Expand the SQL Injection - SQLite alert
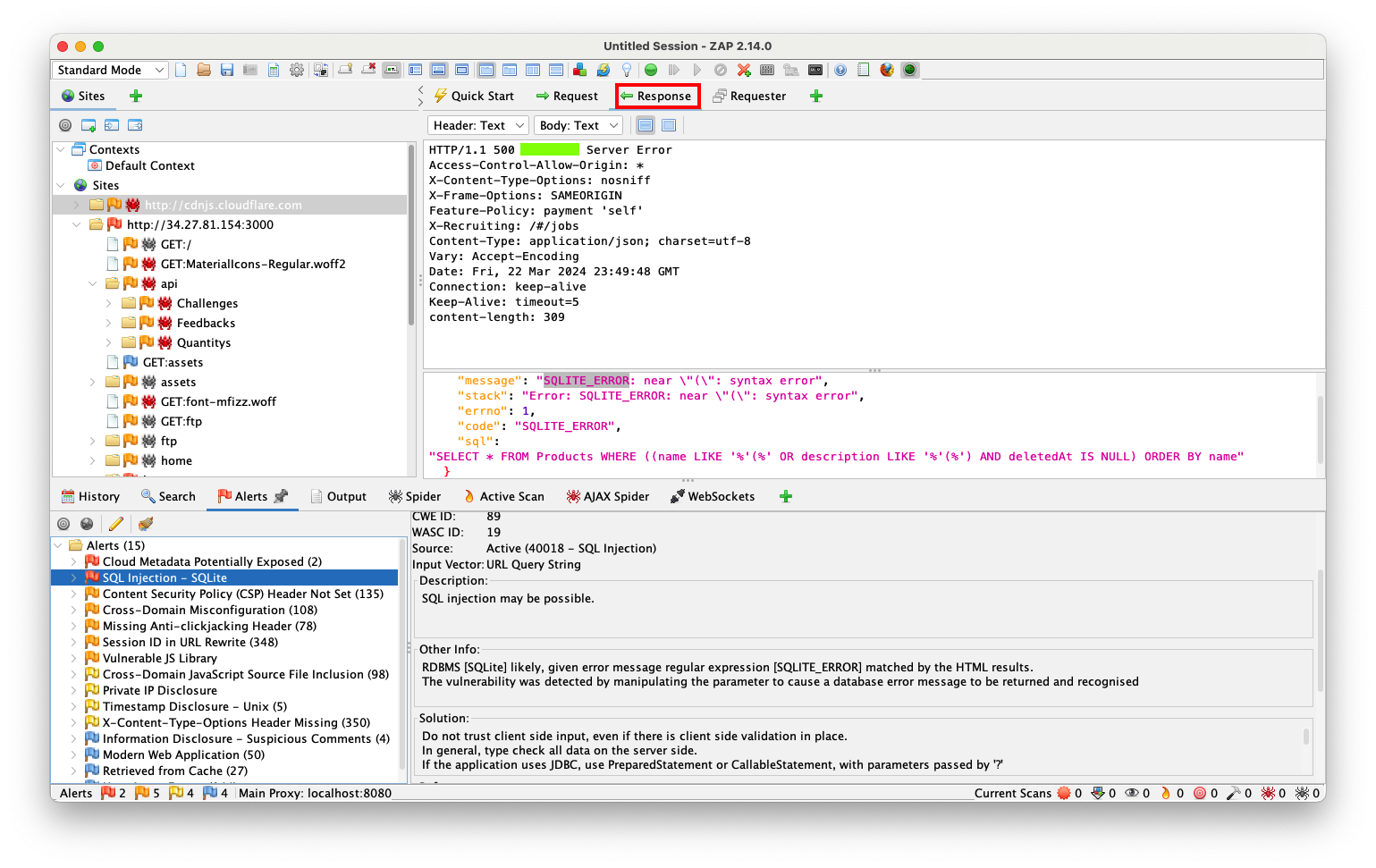Image resolution: width=1376 pixels, height=868 pixels. pos(73,577)
